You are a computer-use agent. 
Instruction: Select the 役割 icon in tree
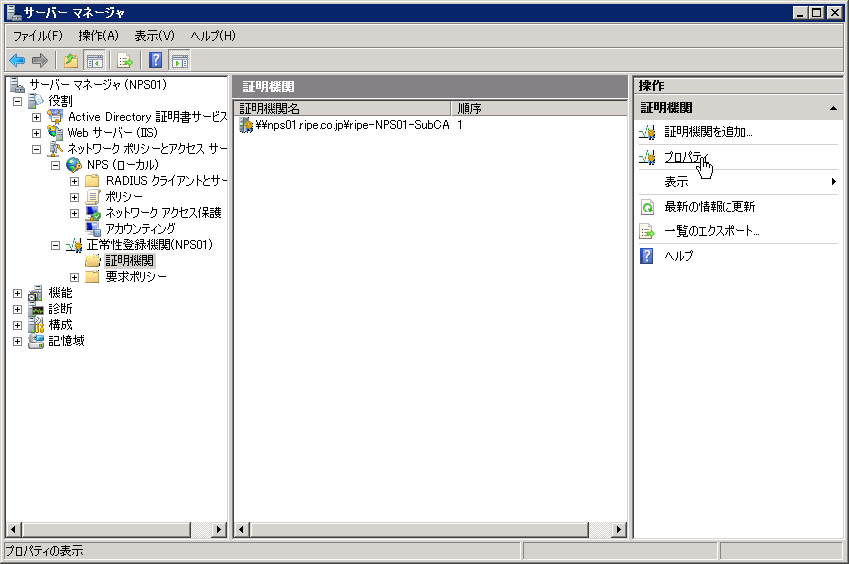(36, 101)
